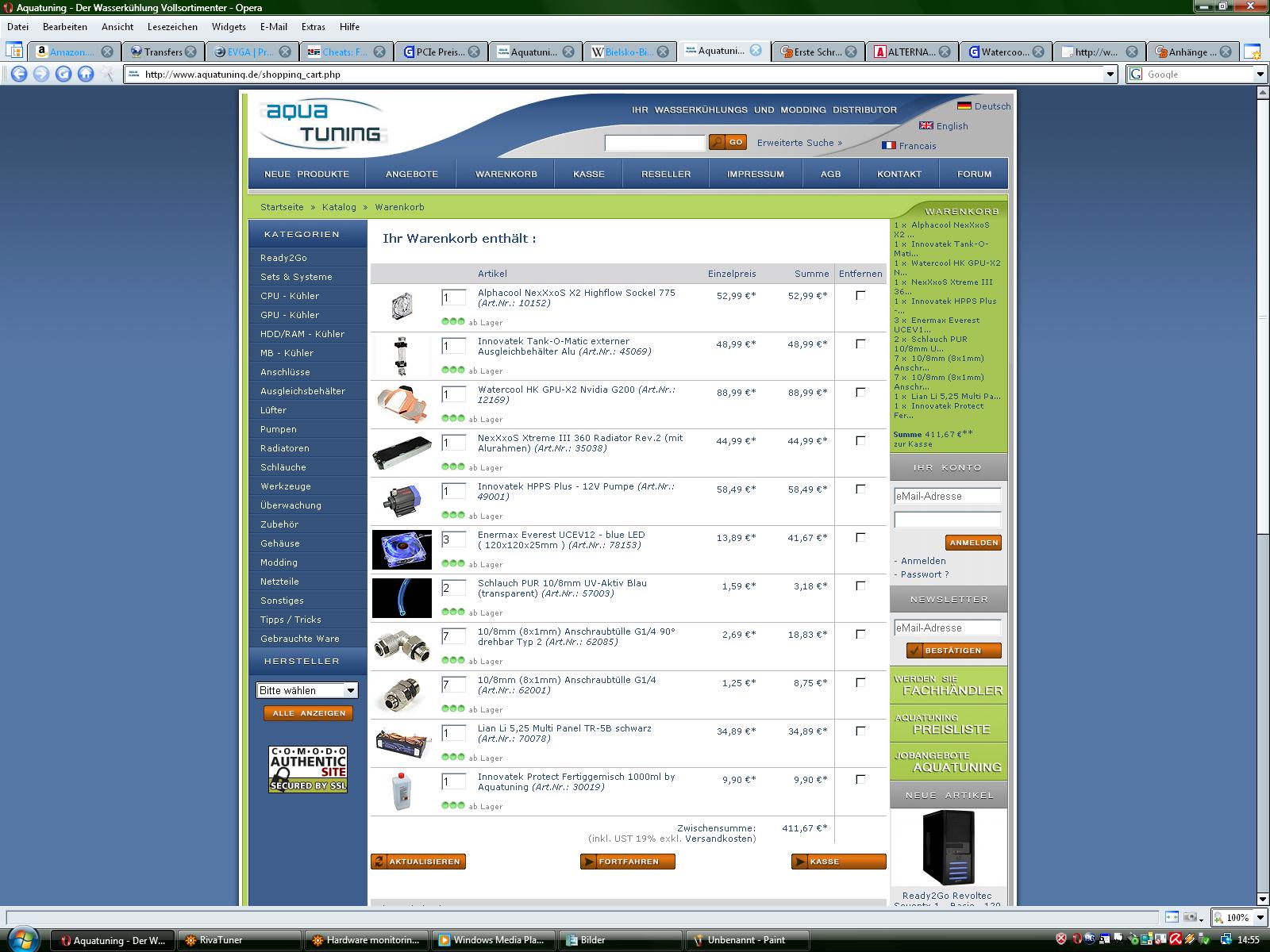Open the address bar history dropdown
1270x952 pixels.
coord(1110,74)
